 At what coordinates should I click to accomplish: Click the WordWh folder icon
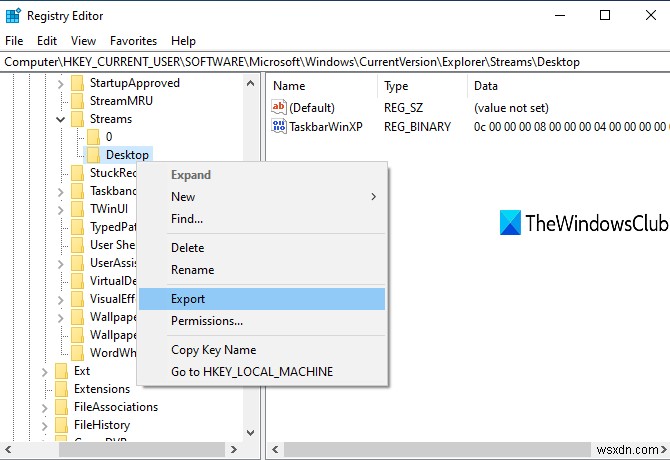(77, 353)
